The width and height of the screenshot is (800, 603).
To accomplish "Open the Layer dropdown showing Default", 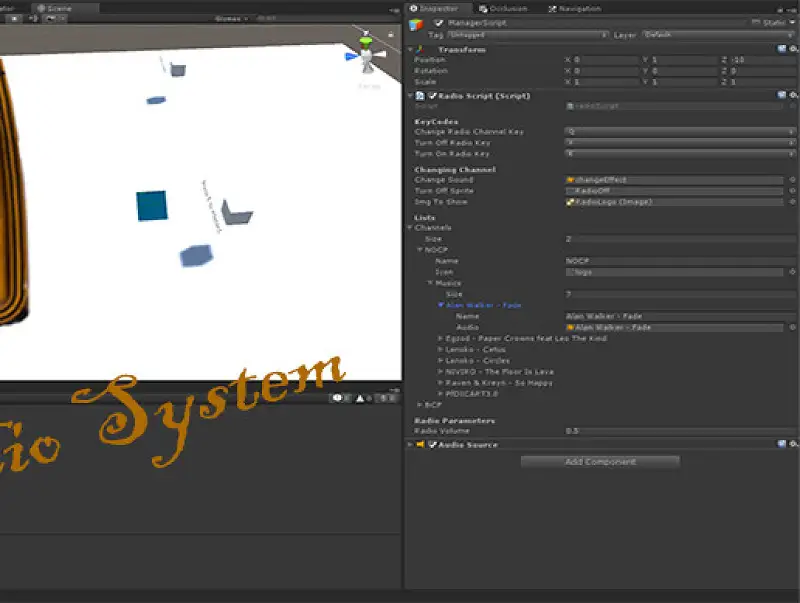I will (718, 35).
